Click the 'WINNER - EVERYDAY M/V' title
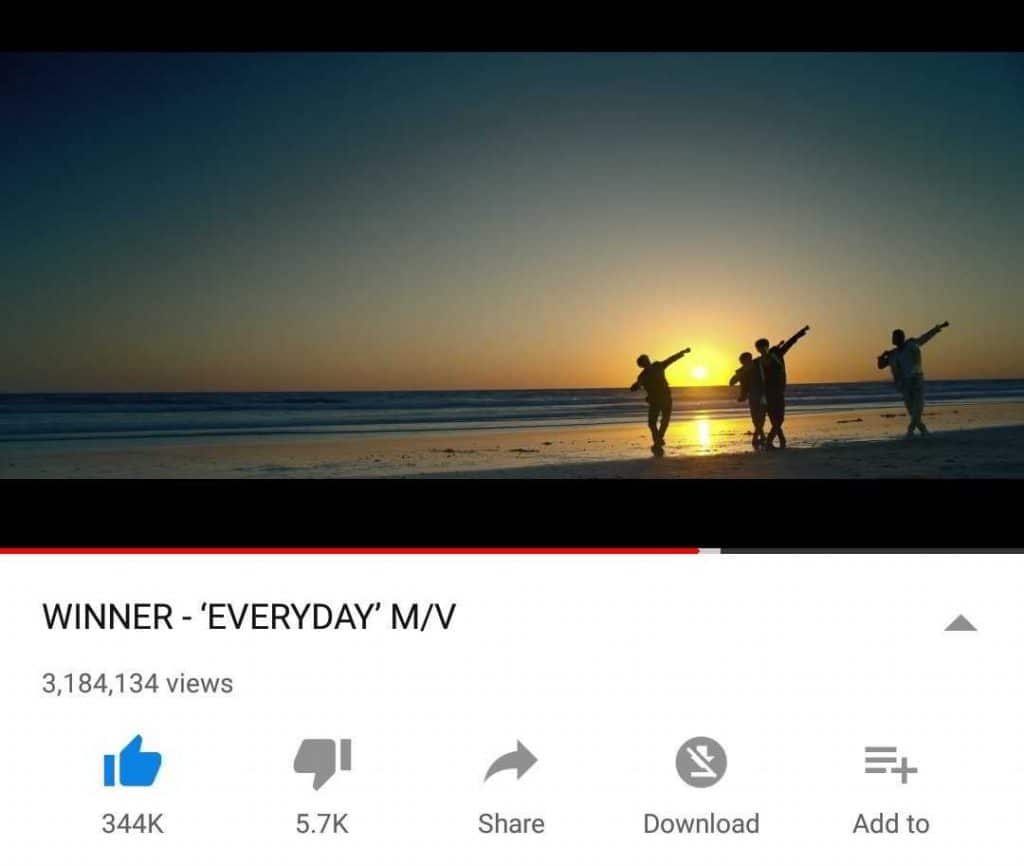The image size is (1024, 866). point(249,617)
